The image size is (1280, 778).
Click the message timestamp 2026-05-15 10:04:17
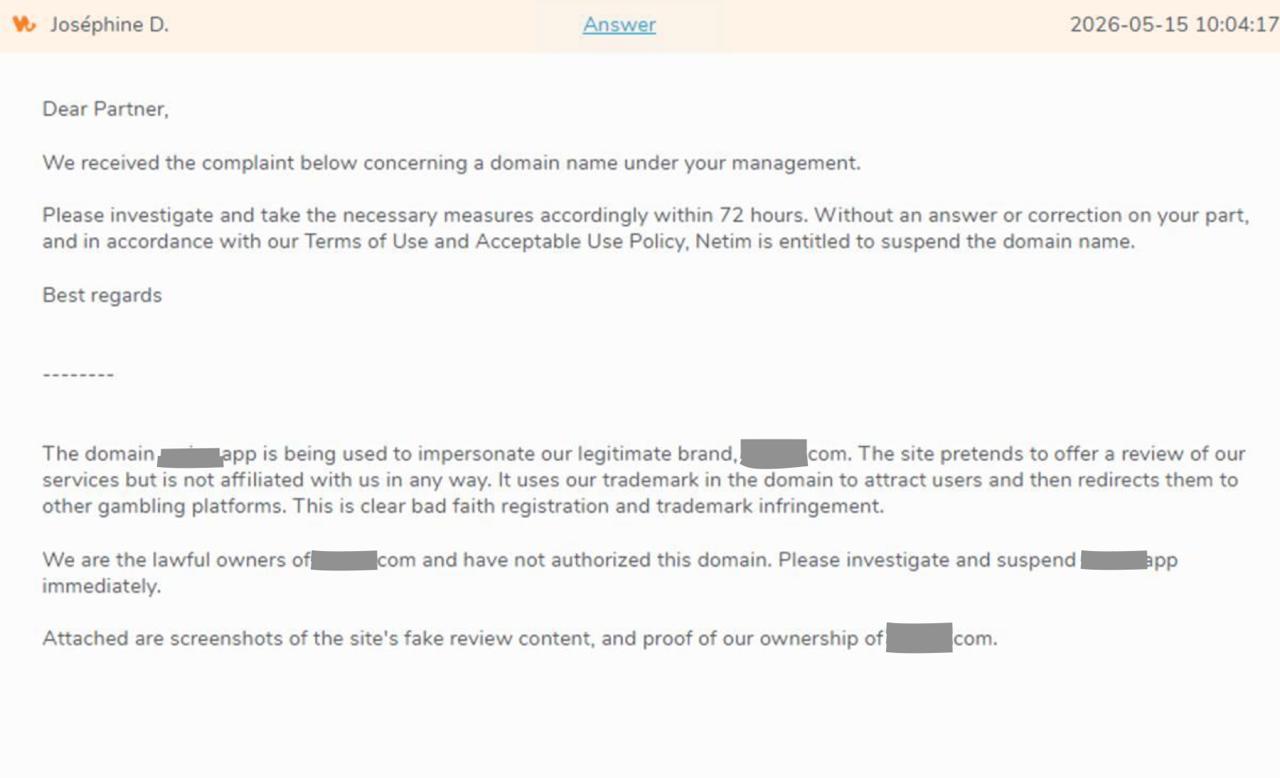coord(1174,25)
